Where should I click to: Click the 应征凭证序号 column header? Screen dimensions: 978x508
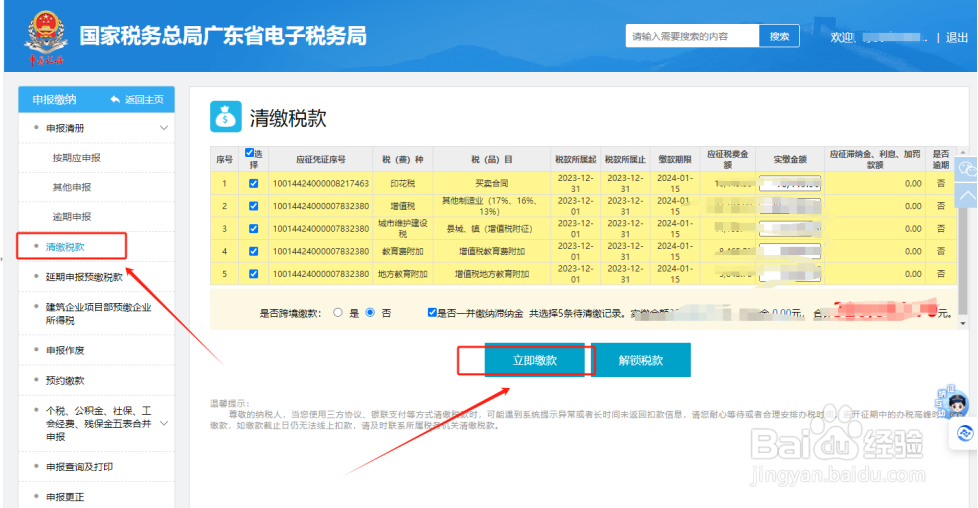coord(321,159)
